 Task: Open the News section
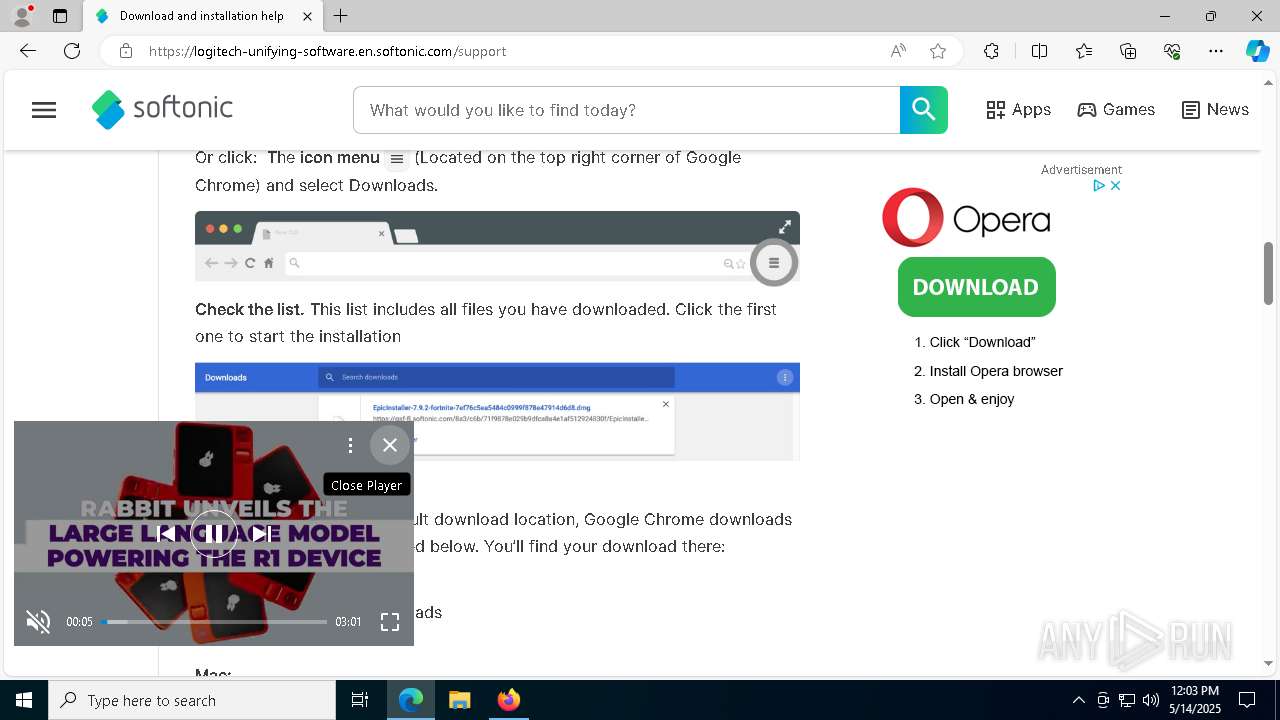tap(1215, 110)
